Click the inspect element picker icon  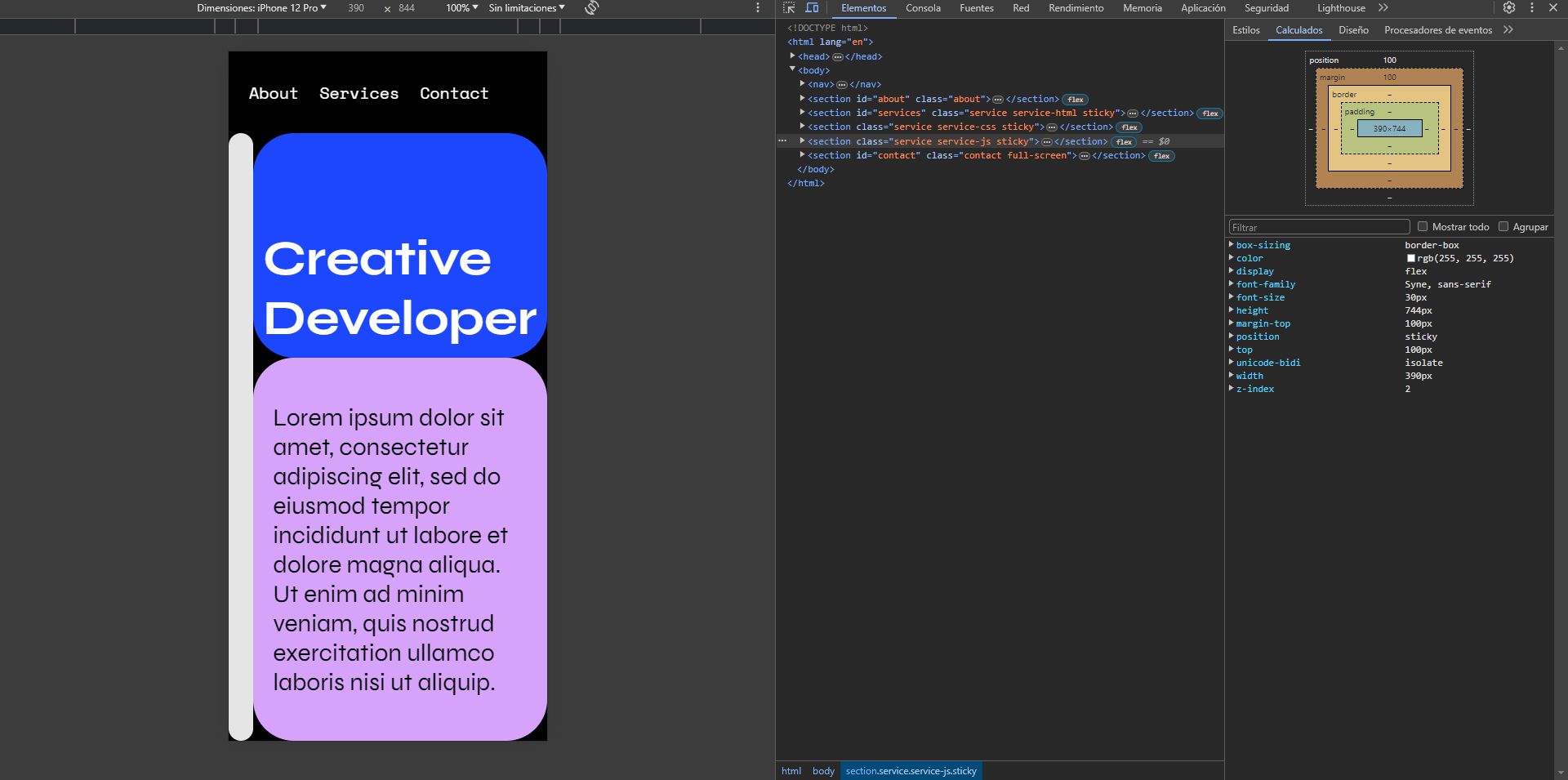(789, 8)
